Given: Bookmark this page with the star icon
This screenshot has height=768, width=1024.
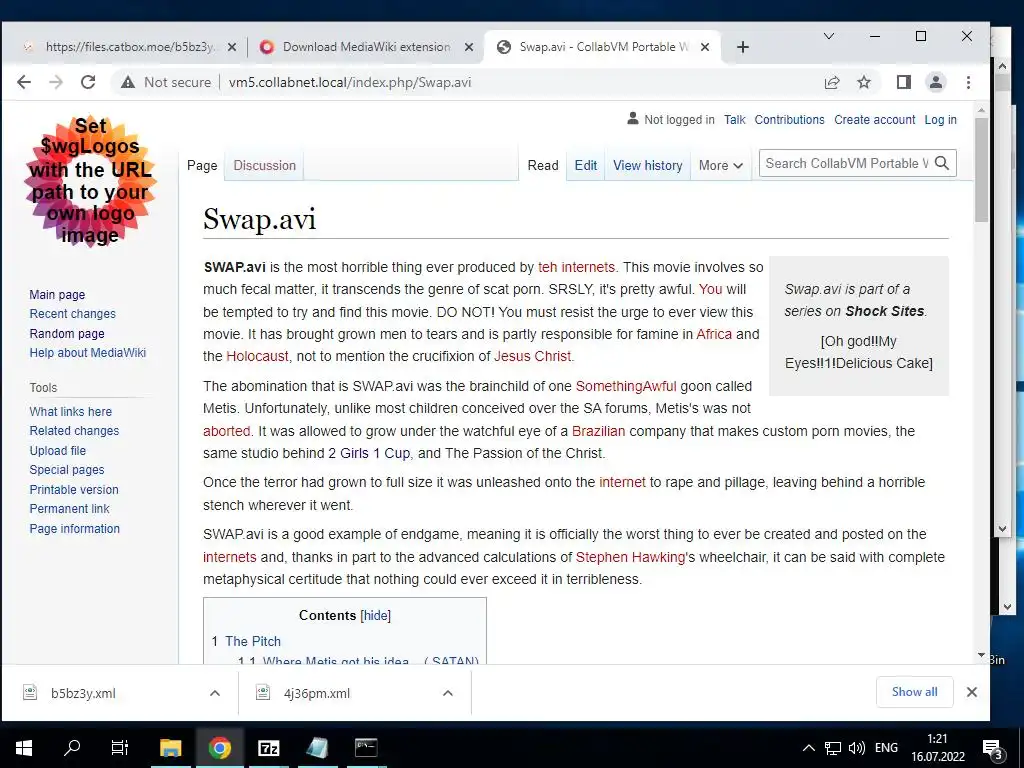Looking at the screenshot, I should (864, 82).
